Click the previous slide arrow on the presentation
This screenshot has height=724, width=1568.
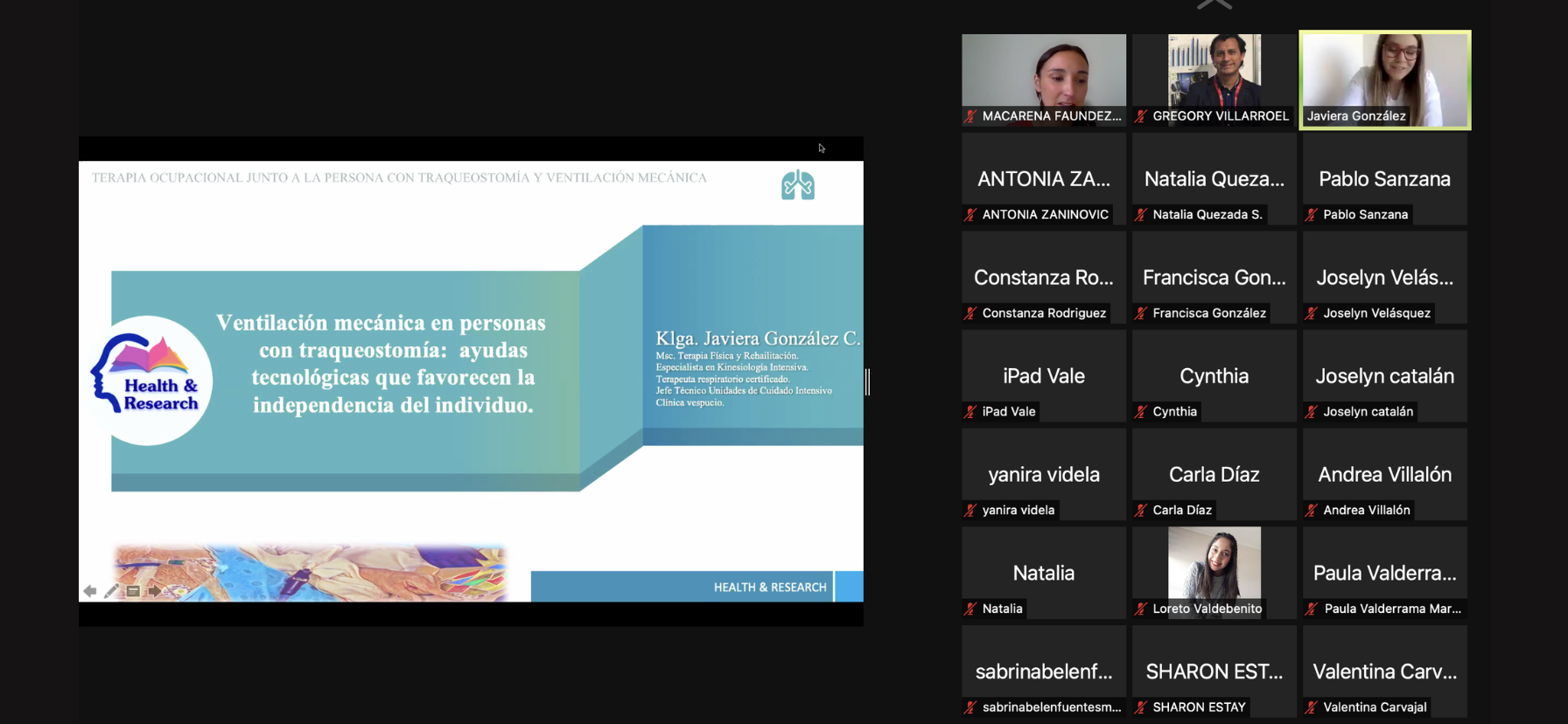pyautogui.click(x=89, y=591)
